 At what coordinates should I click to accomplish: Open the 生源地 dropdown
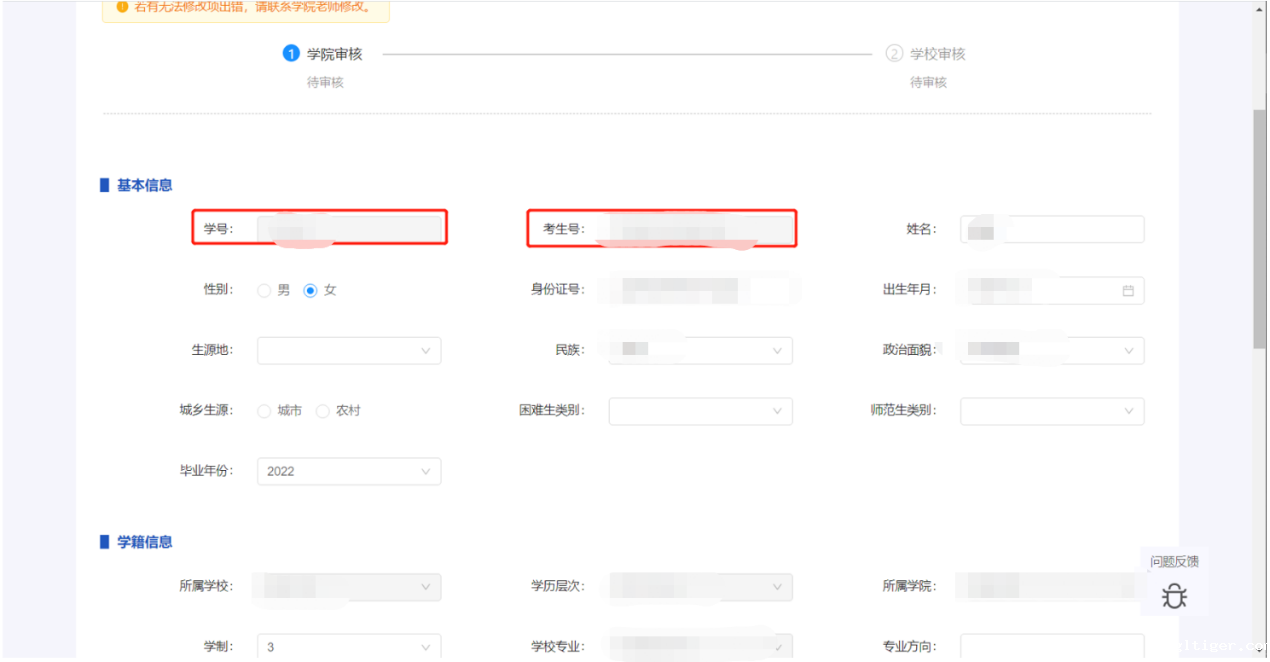coord(348,351)
